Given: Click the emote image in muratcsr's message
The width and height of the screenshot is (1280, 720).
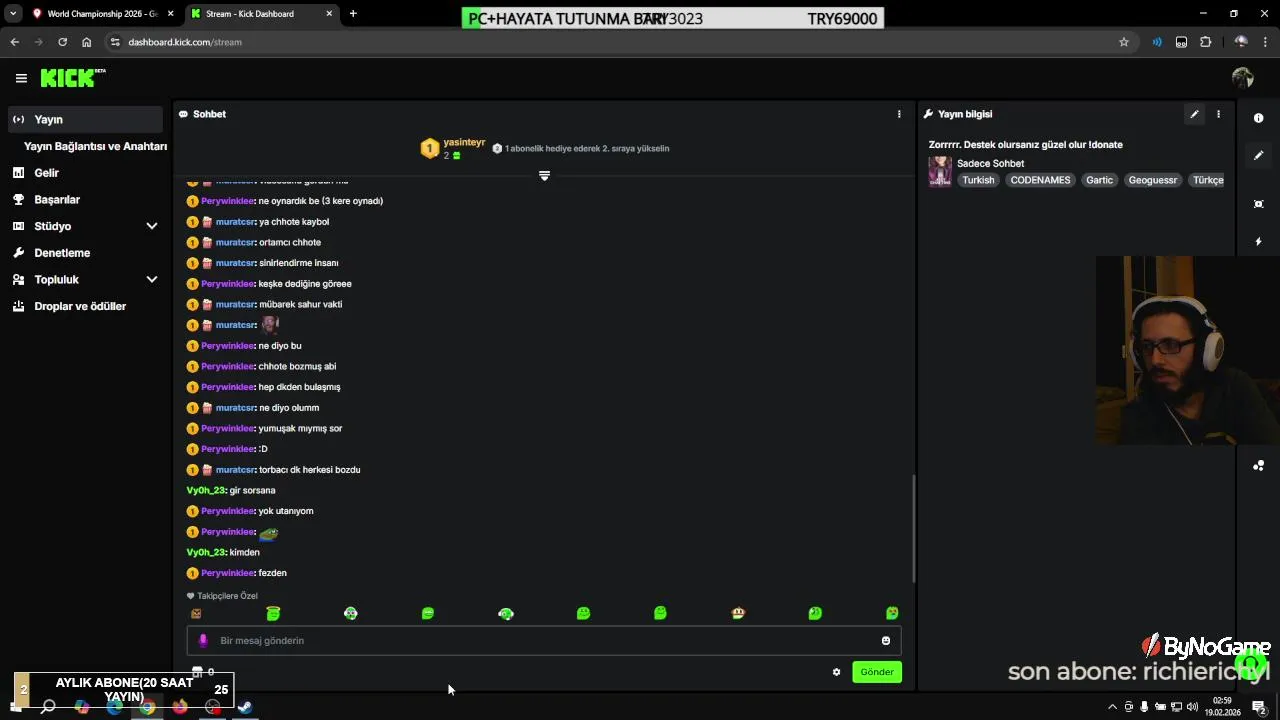Looking at the screenshot, I should click(269, 324).
